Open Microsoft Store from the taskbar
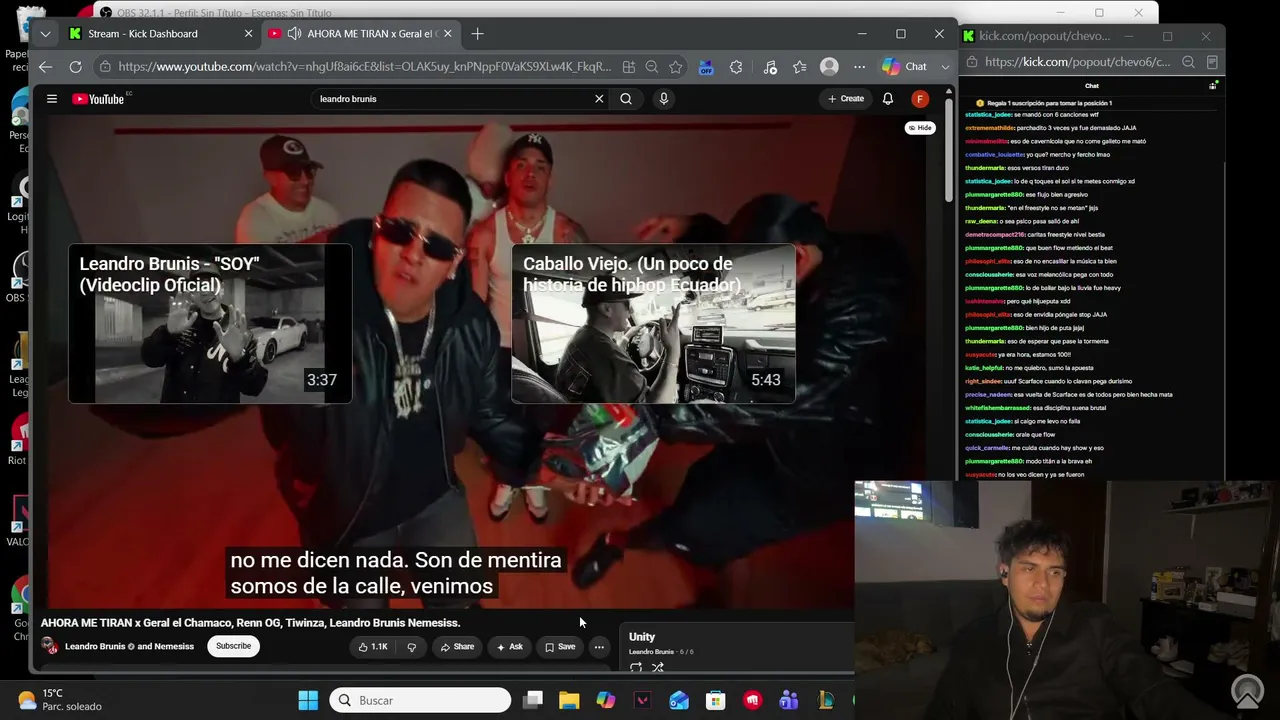 coord(715,700)
